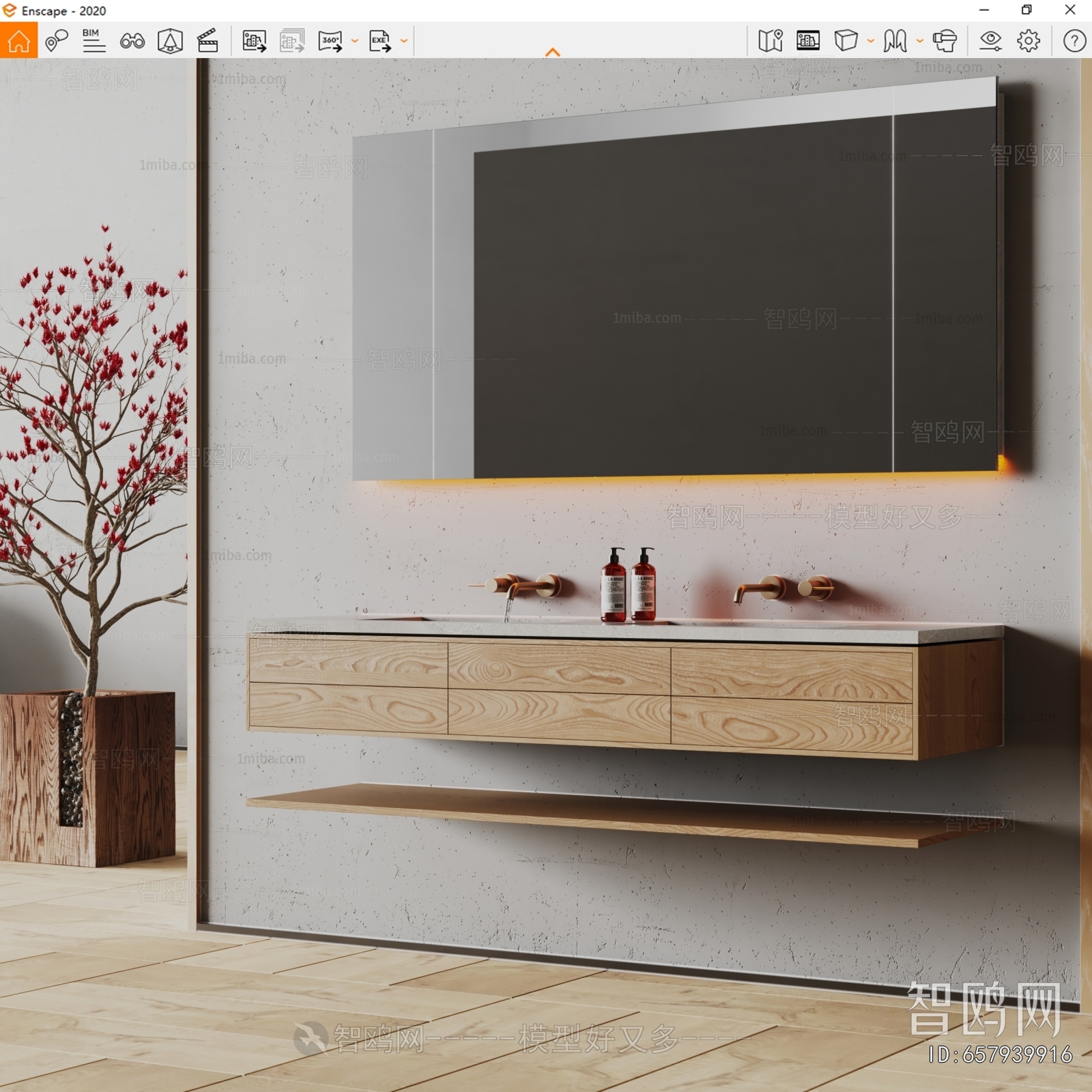This screenshot has height=1092, width=1092.
Task: Minimize the Enscape window
Action: [x=984, y=10]
